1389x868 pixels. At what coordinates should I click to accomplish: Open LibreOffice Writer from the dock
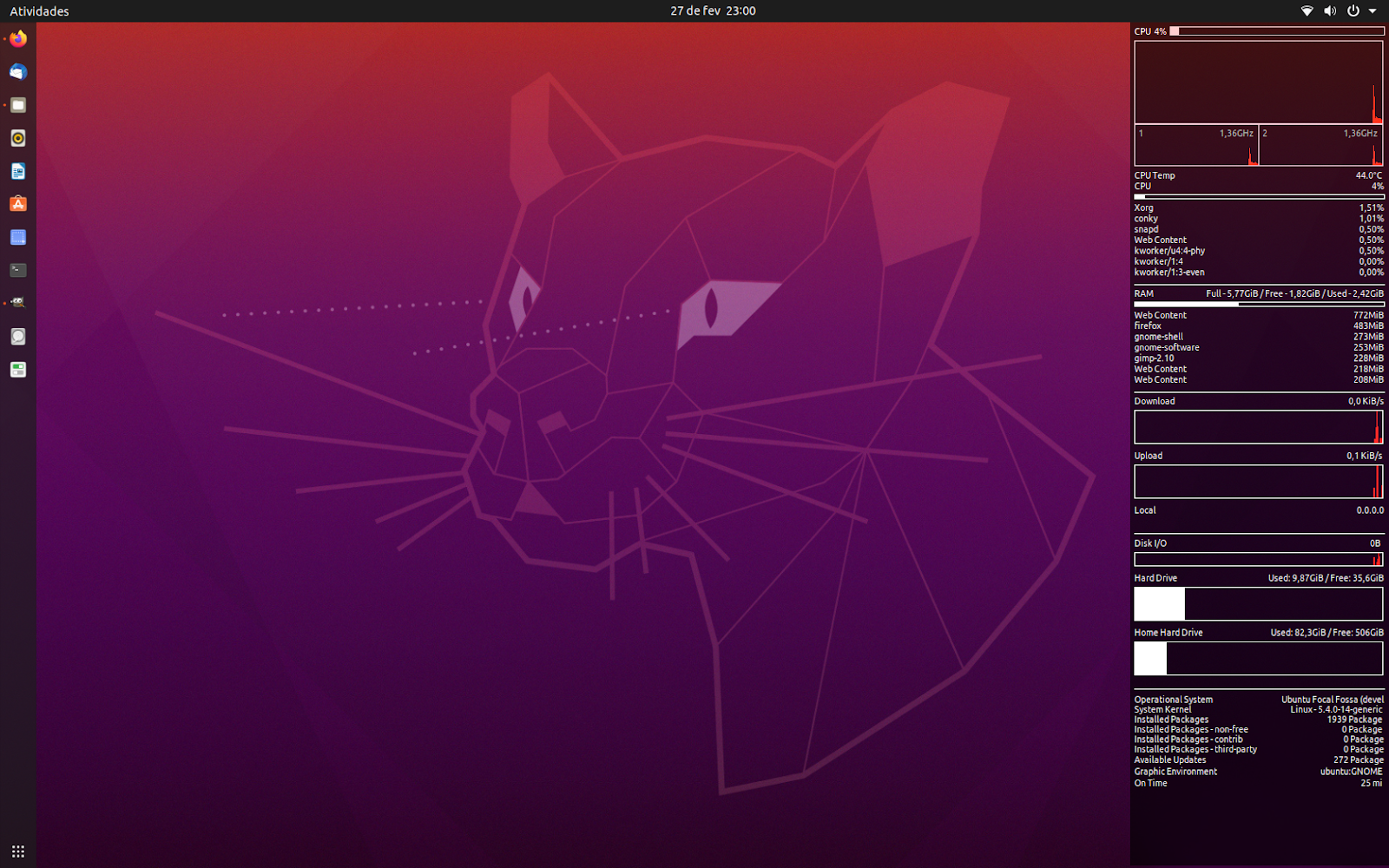tap(17, 171)
